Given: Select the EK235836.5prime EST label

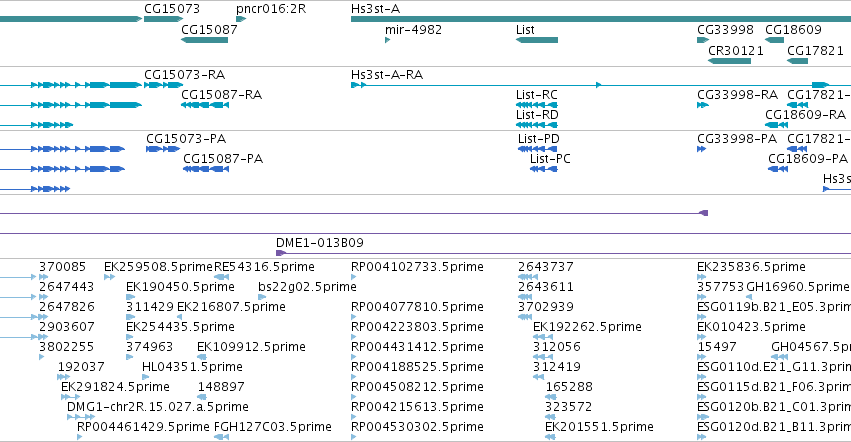Looking at the screenshot, I should click(751, 267).
